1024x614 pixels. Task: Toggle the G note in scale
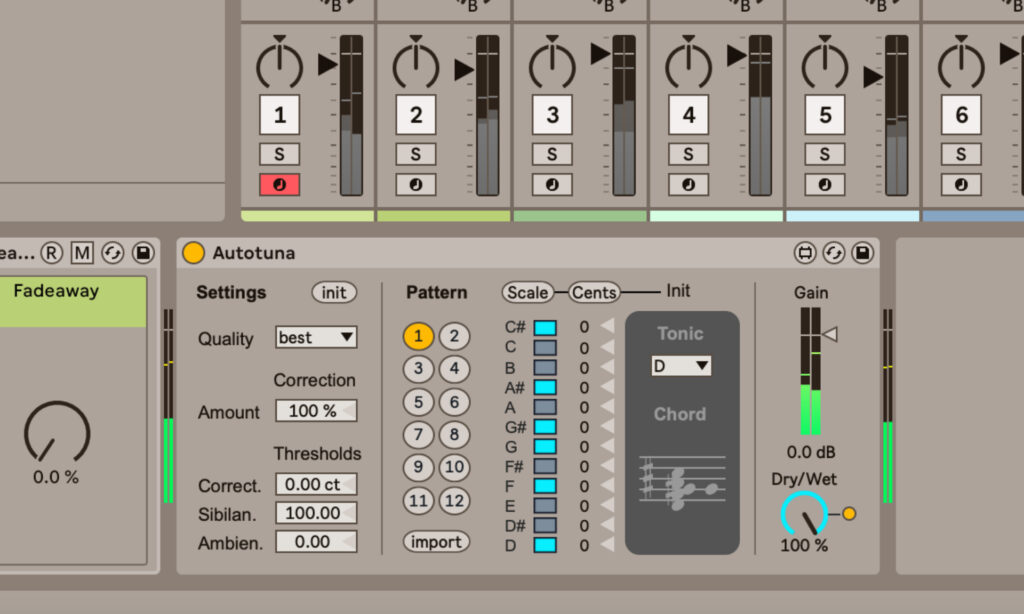click(x=545, y=446)
